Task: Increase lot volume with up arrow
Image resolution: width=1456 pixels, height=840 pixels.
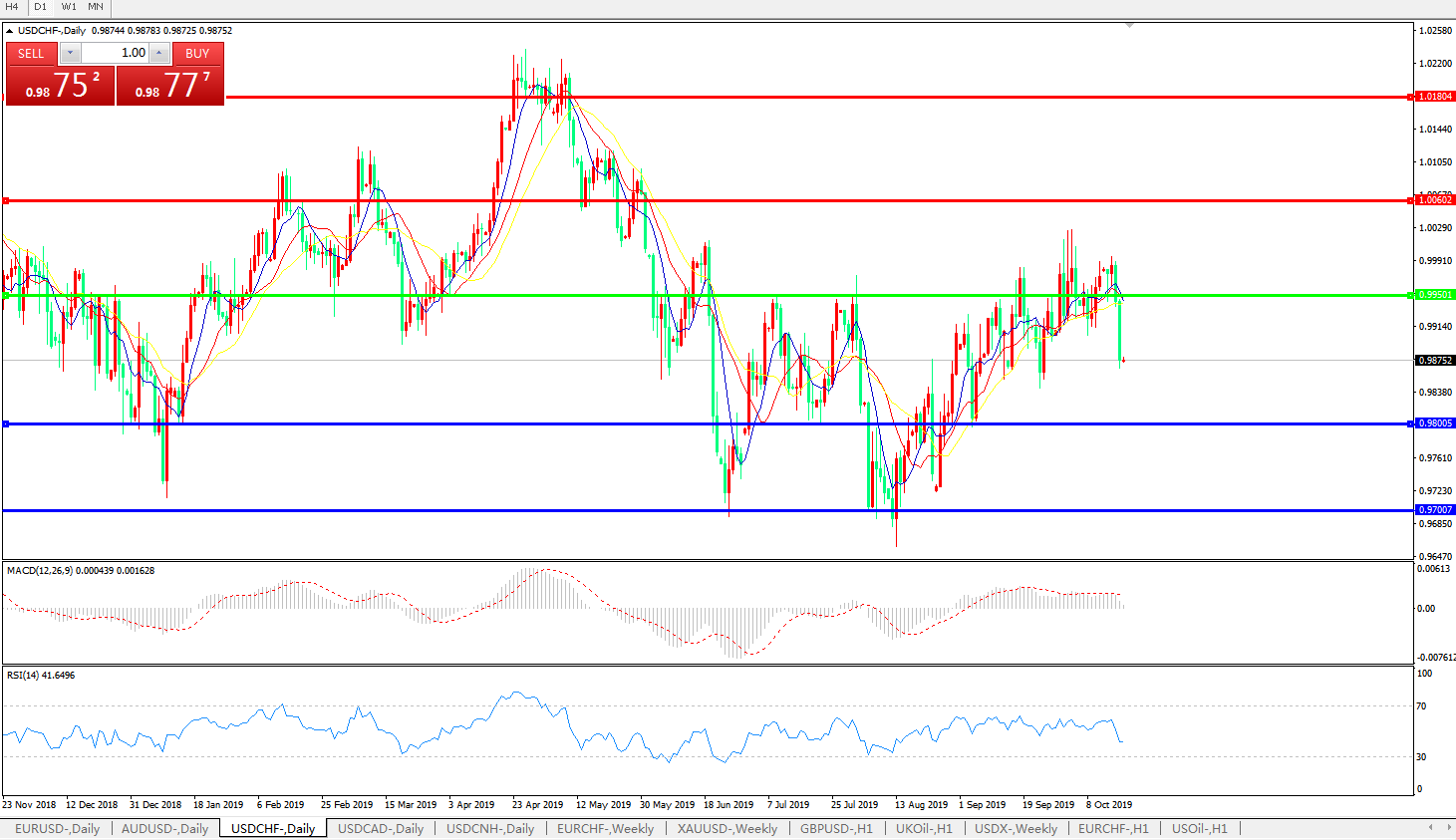Action: [x=159, y=53]
